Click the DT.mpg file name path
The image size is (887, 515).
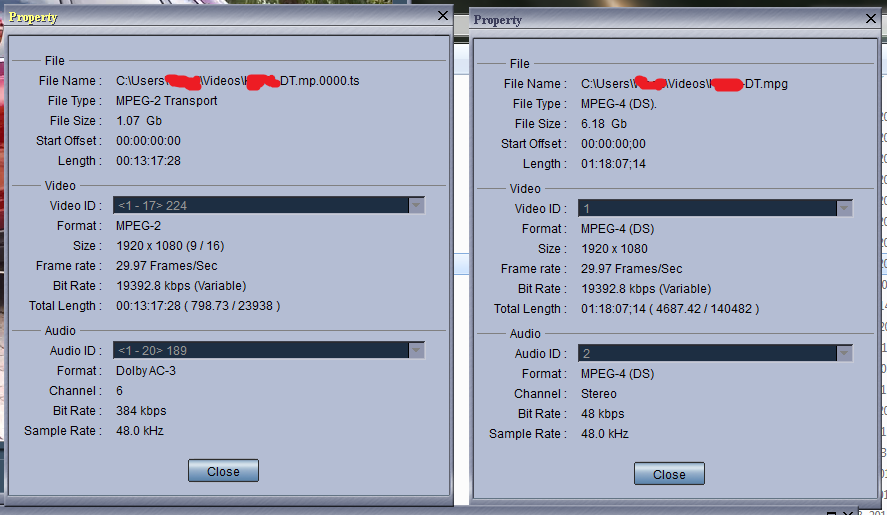(x=684, y=84)
